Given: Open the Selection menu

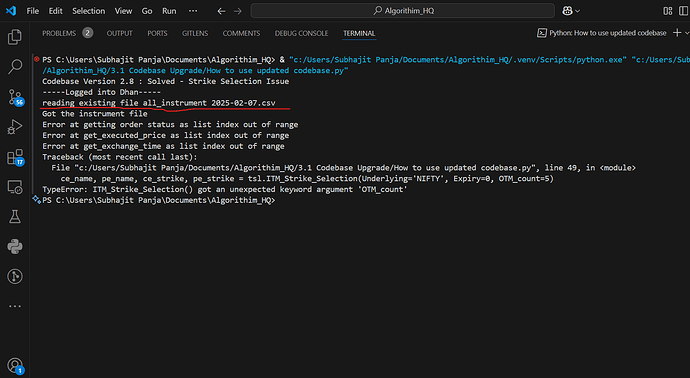Looking at the screenshot, I should [88, 11].
